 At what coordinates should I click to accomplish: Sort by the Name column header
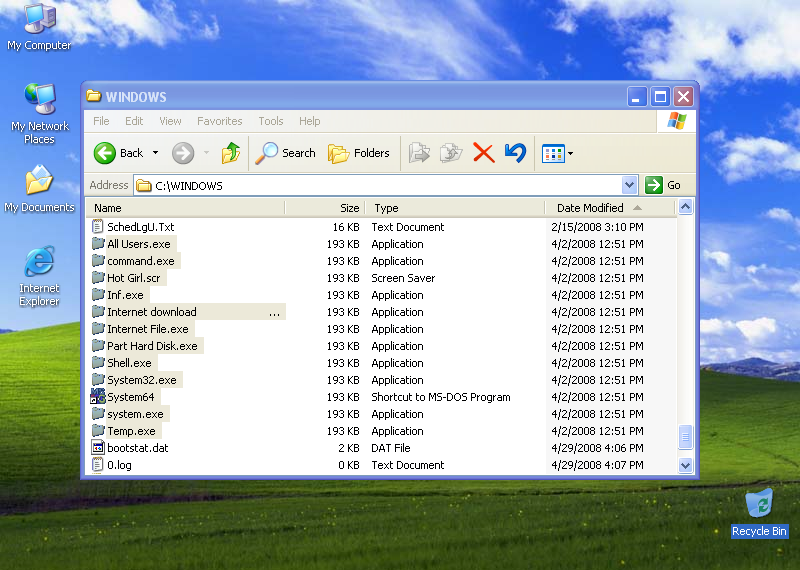coord(185,208)
